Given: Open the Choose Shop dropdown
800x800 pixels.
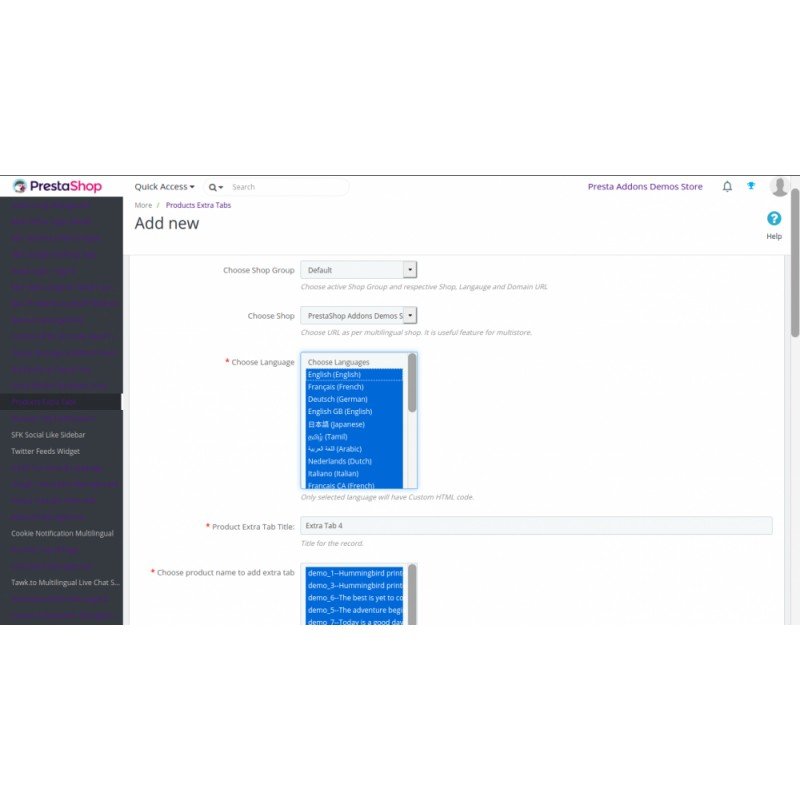Looking at the screenshot, I should (359, 316).
